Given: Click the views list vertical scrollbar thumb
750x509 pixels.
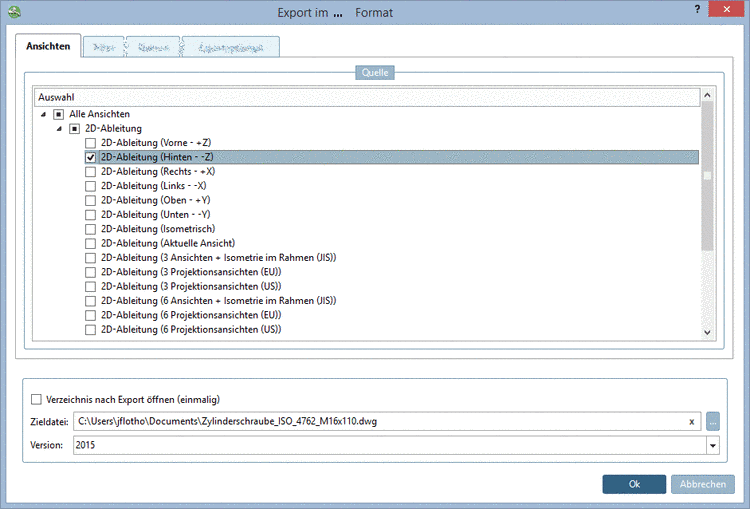Looking at the screenshot, I should coord(707,176).
